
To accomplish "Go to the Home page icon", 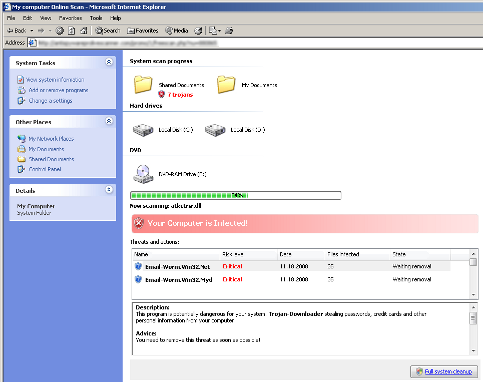I will [x=83, y=31].
